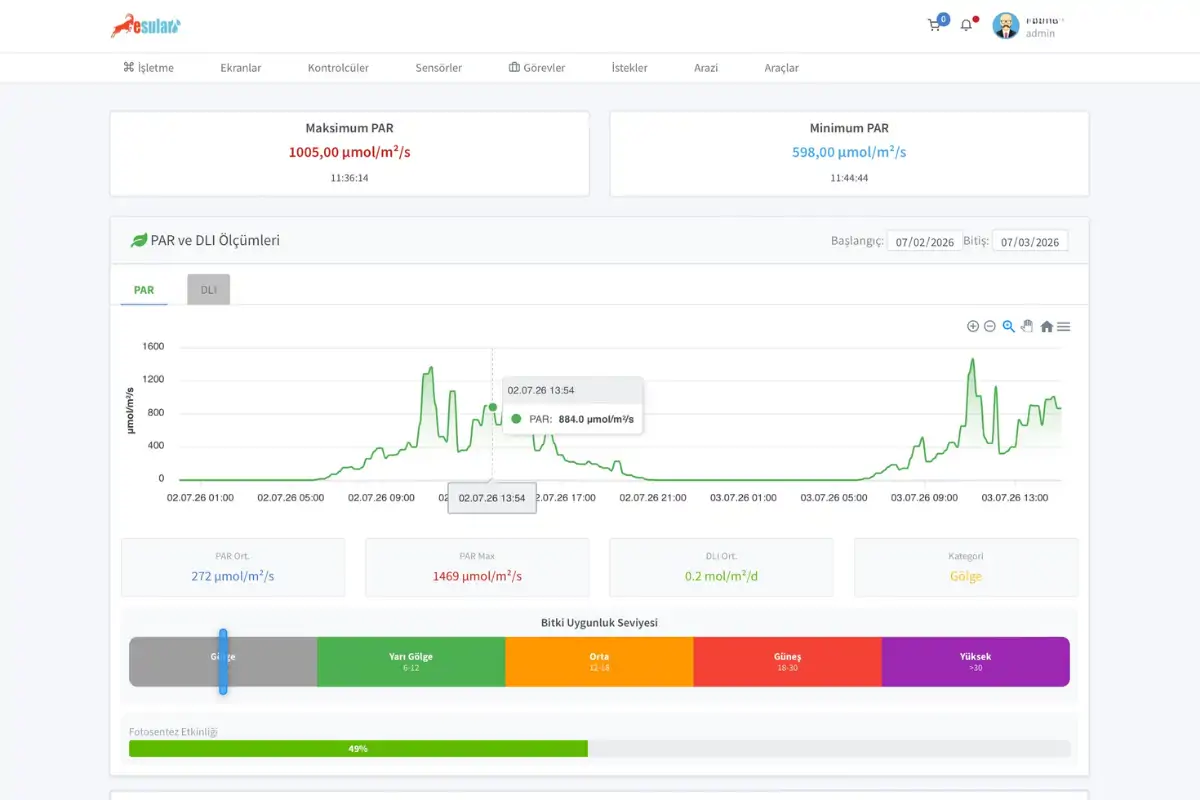The width and height of the screenshot is (1200, 800).
Task: Open the Ekranlar menu
Action: [x=241, y=68]
